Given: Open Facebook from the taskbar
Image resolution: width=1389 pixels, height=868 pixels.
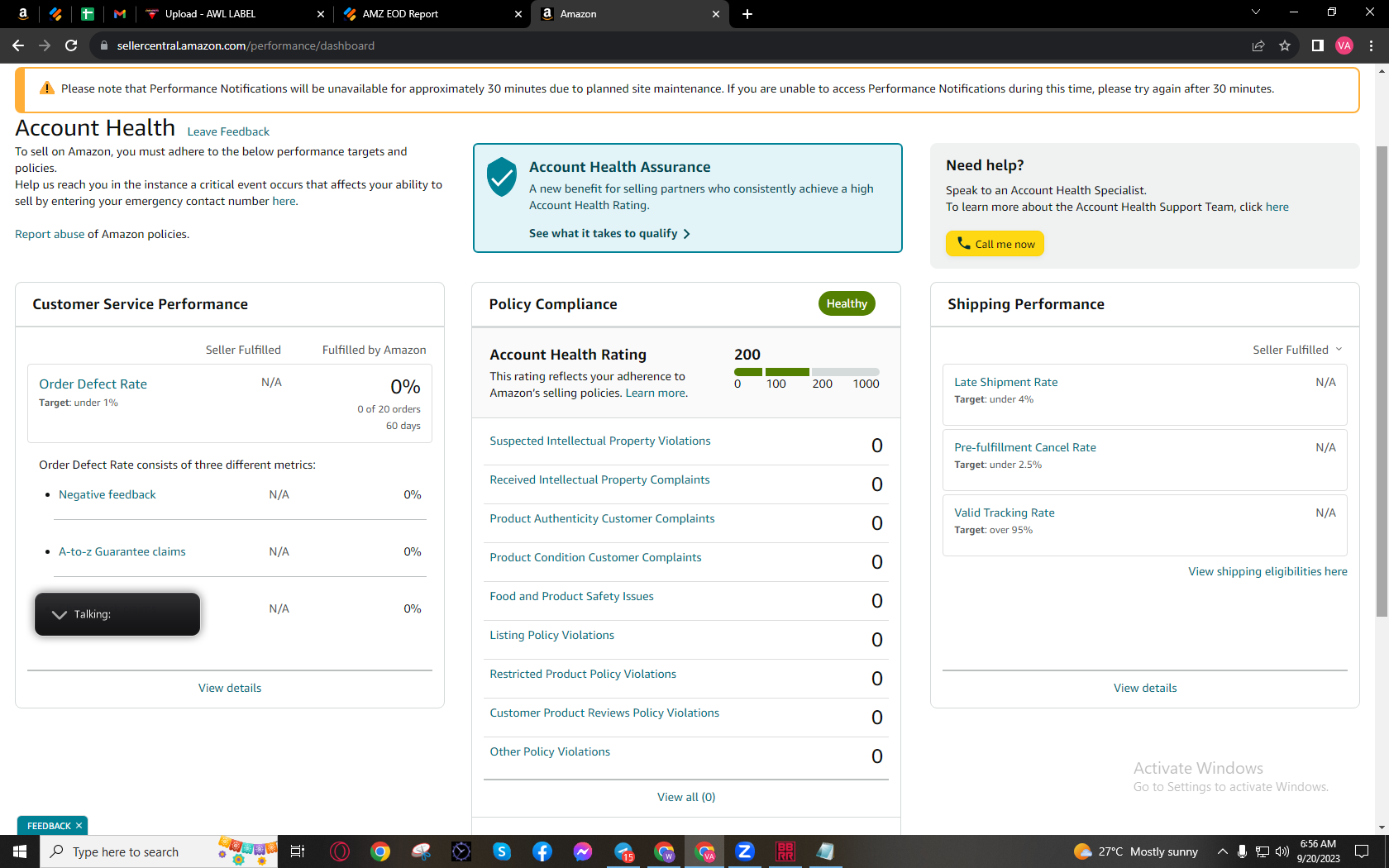Looking at the screenshot, I should [x=542, y=851].
